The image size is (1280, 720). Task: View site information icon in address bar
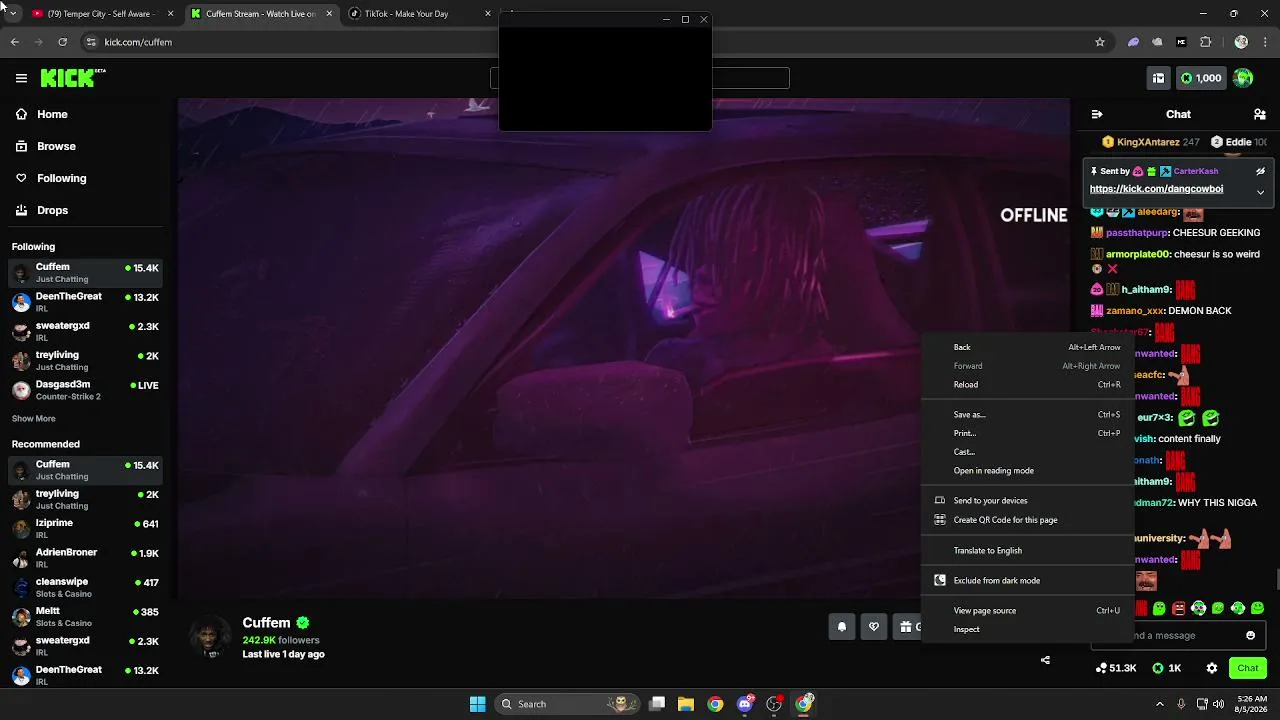click(x=91, y=42)
